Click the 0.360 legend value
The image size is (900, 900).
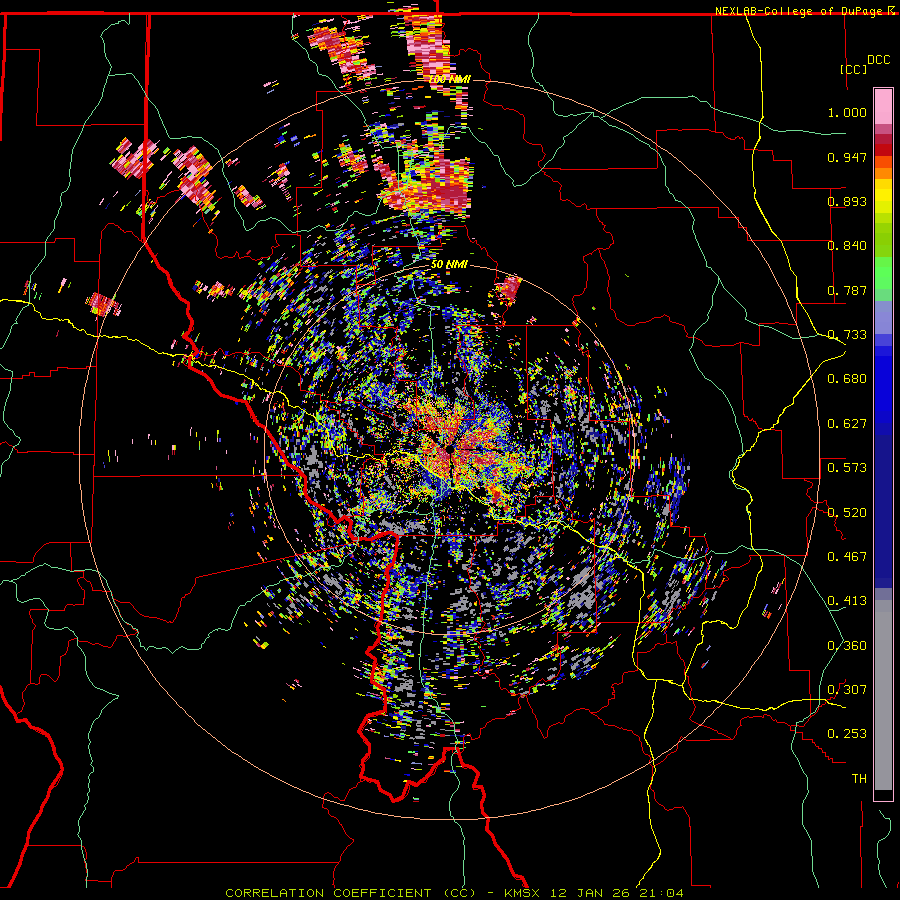pyautogui.click(x=847, y=646)
